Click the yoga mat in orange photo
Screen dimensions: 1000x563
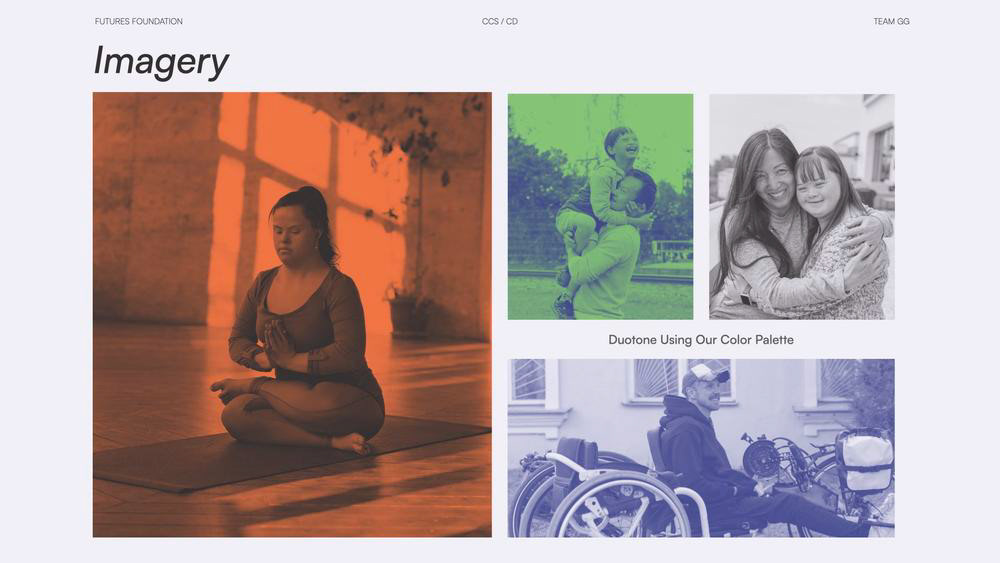(281, 456)
